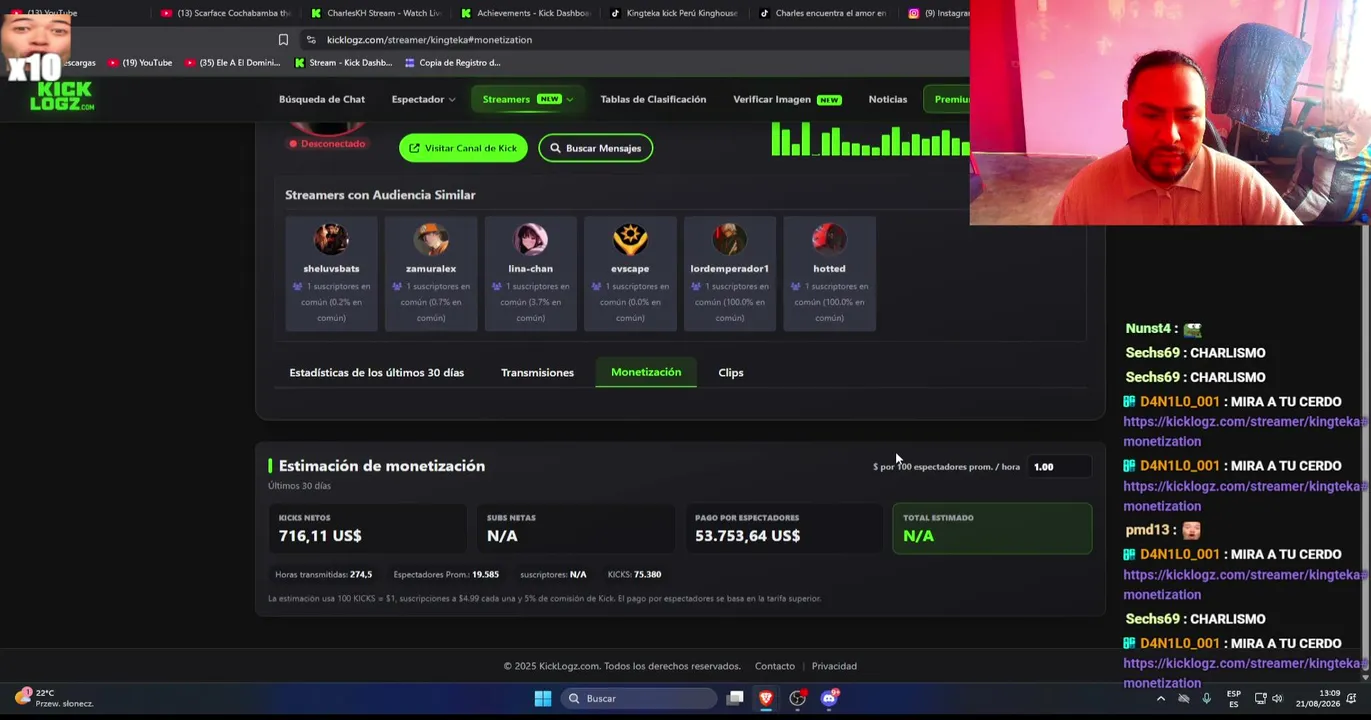
Task: Show hidden system tray icons
Action: (x=1160, y=698)
